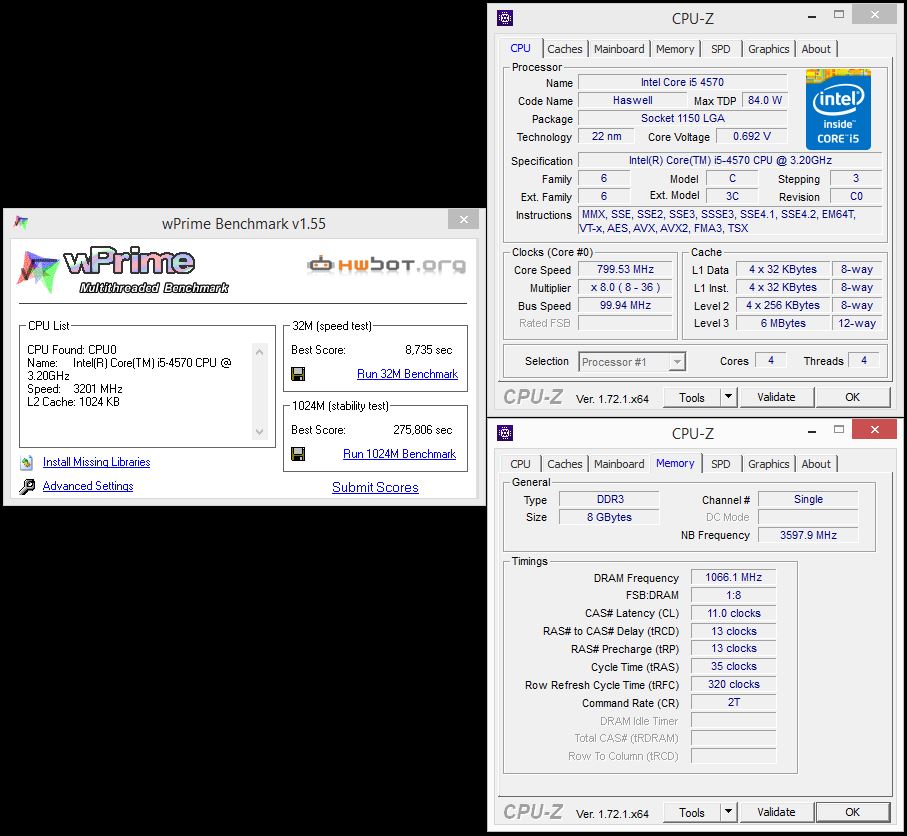Minimize the top CPU-Z window
907x836 pixels.
[812, 17]
